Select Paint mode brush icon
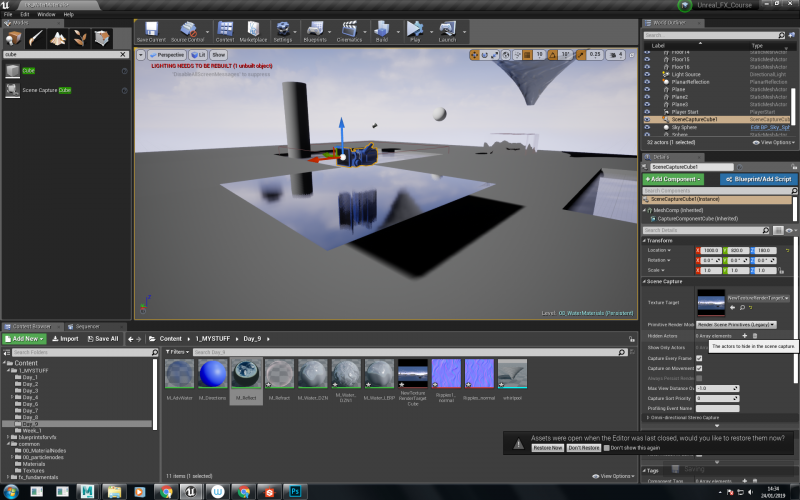The image size is (800, 500). [35, 38]
